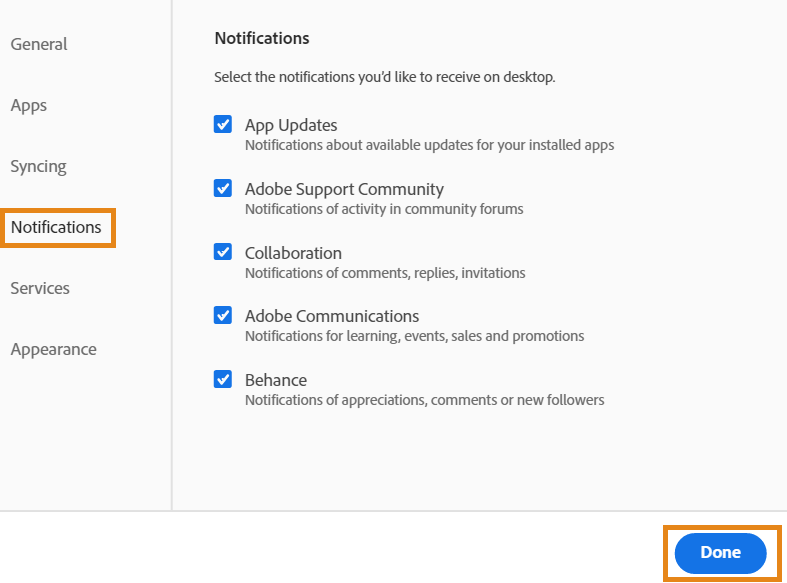
Task: Uncheck the App Updates checkbox
Action: click(x=223, y=125)
